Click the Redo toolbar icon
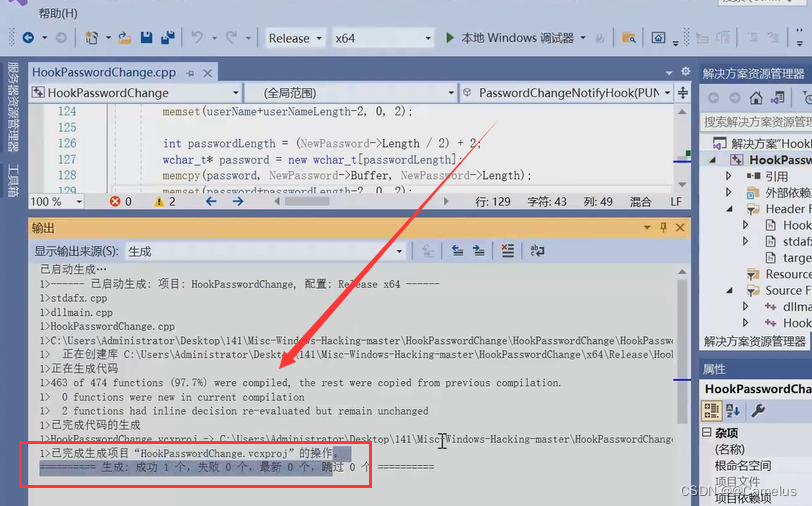The width and height of the screenshot is (812, 506). click(231, 37)
